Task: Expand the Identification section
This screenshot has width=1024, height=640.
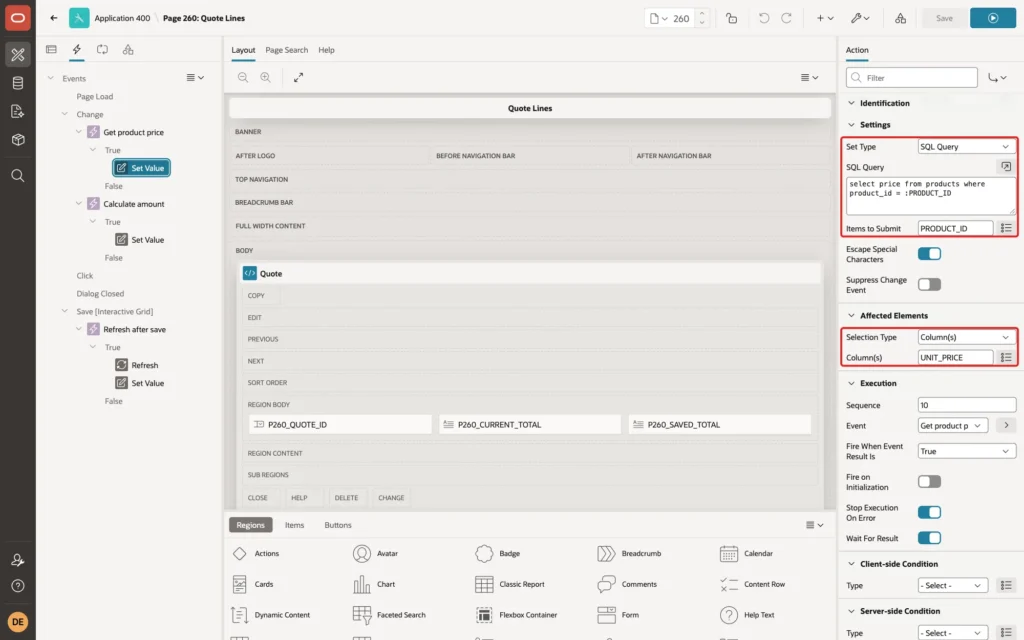Action: (852, 103)
